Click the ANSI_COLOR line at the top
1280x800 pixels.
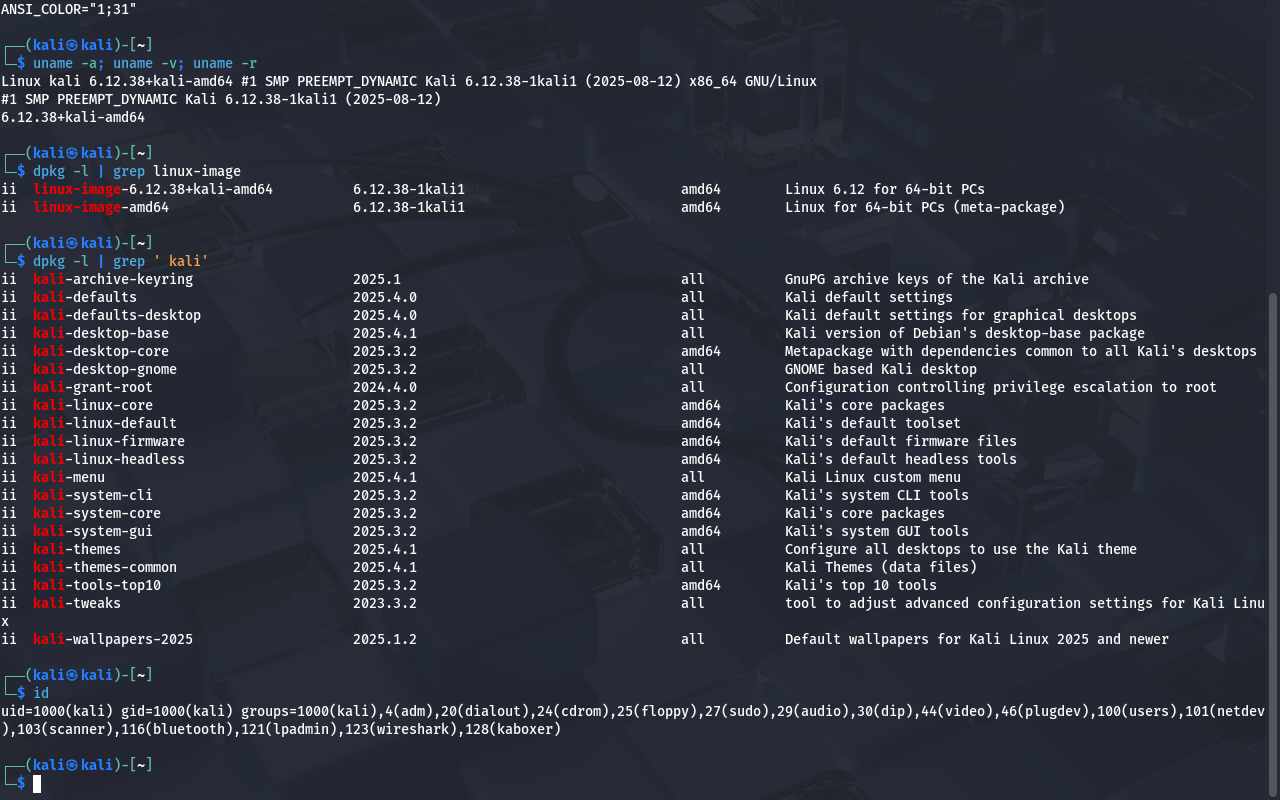point(69,8)
